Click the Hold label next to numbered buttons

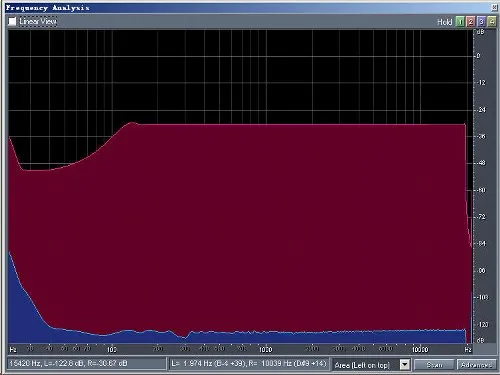(444, 22)
